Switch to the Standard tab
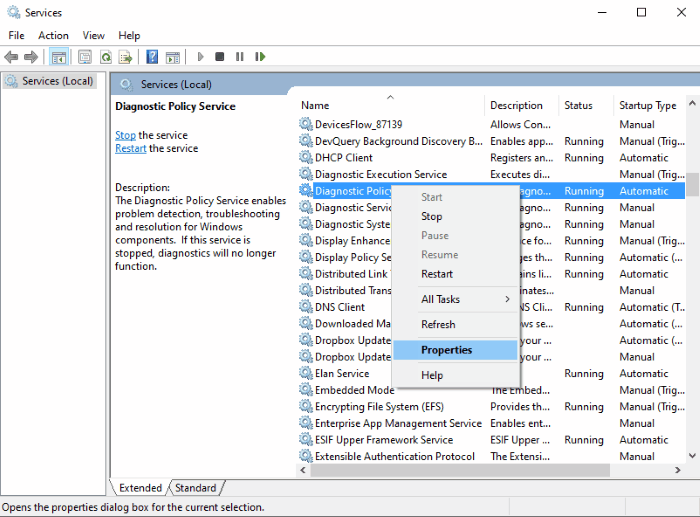Image resolution: width=700 pixels, height=517 pixels. tap(196, 488)
